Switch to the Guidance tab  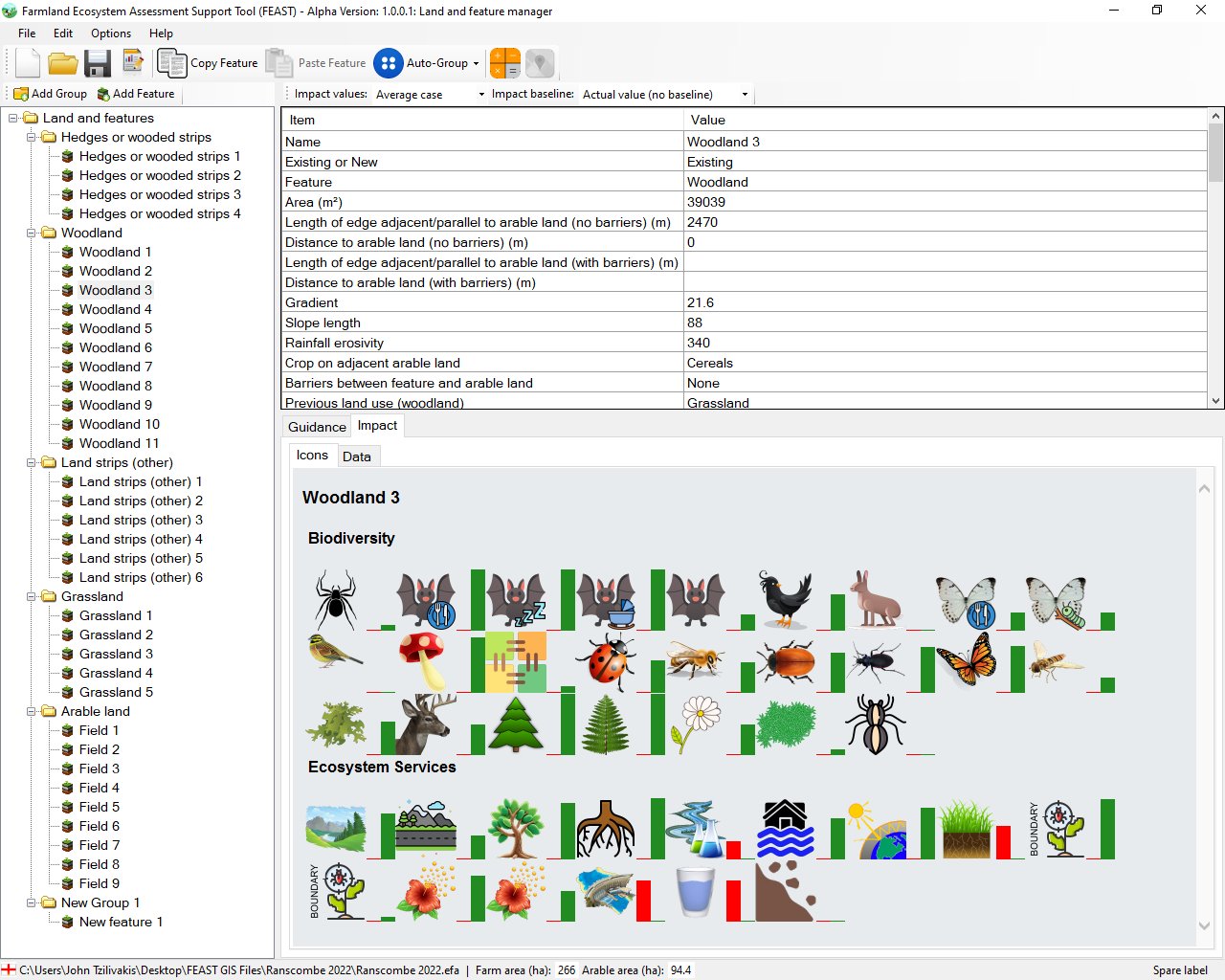click(317, 427)
